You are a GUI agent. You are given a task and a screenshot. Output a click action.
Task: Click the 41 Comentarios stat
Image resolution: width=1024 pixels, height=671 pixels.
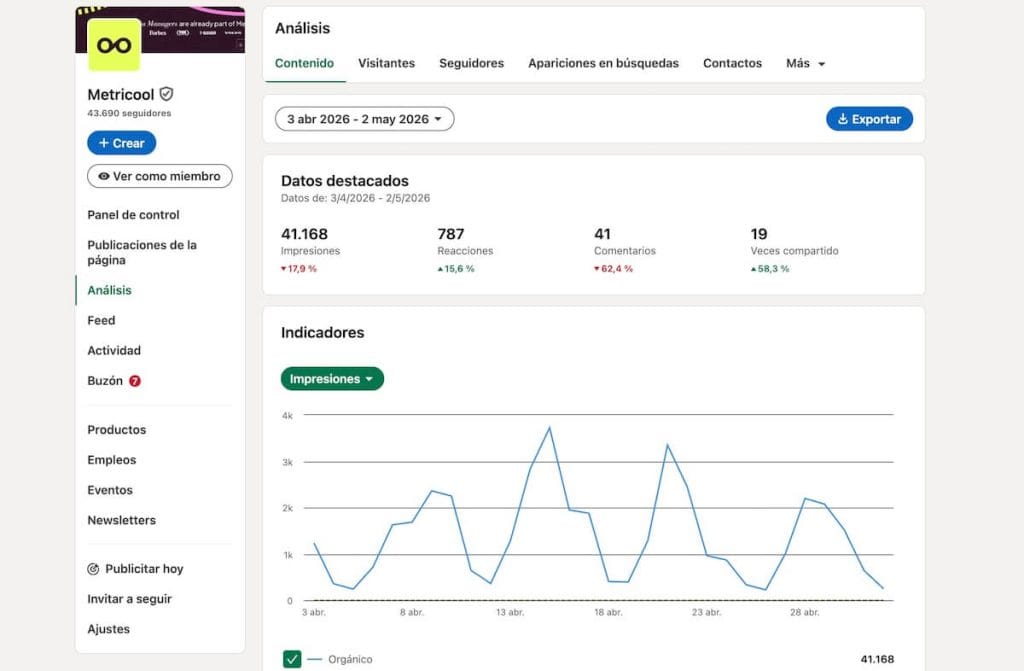point(625,241)
